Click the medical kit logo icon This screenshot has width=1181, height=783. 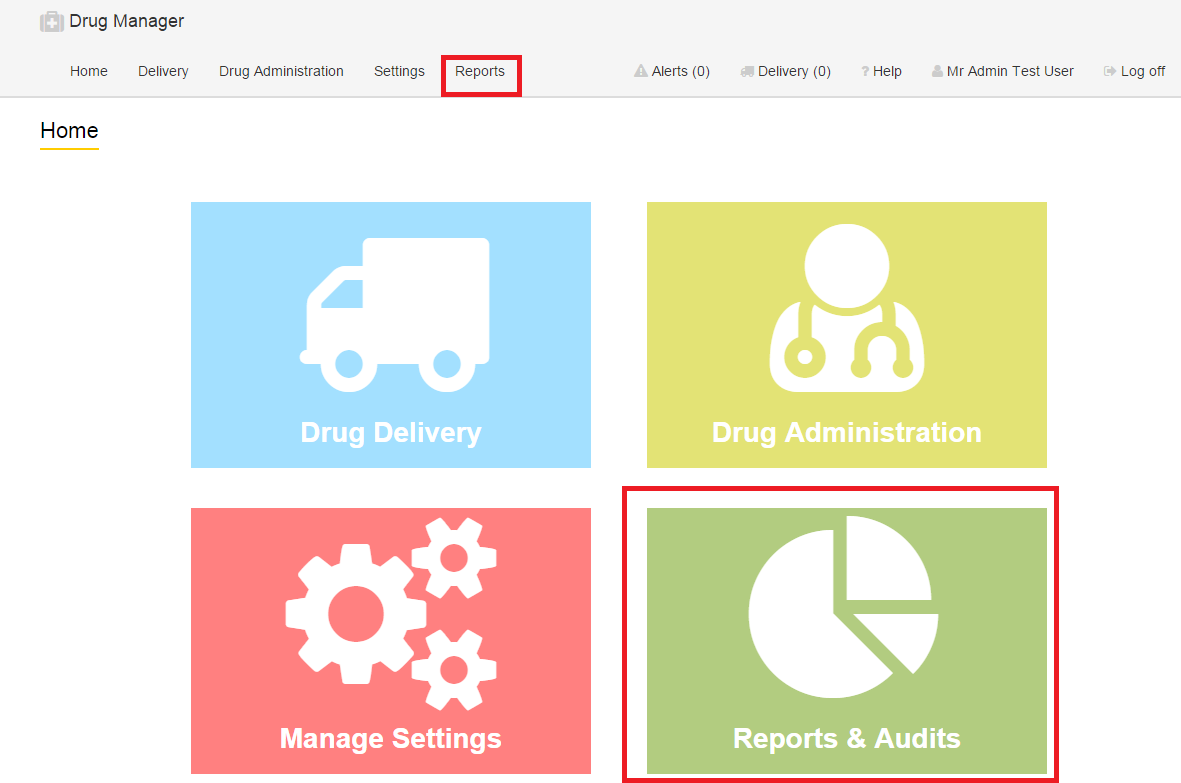[x=52, y=22]
